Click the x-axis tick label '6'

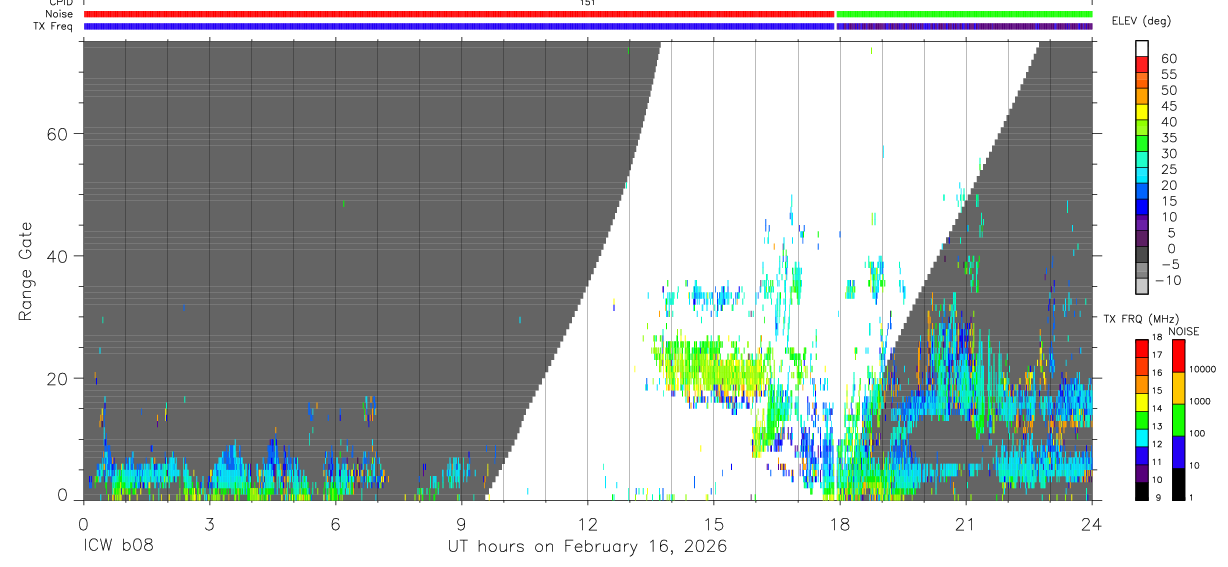[335, 524]
